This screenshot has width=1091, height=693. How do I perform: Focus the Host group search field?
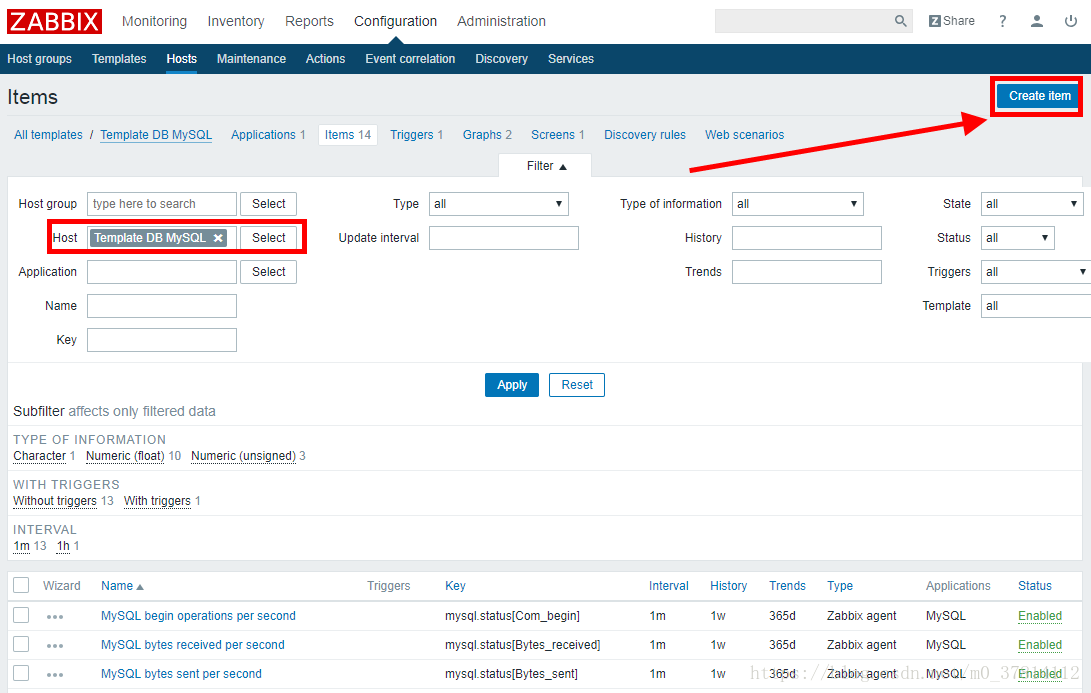point(161,204)
